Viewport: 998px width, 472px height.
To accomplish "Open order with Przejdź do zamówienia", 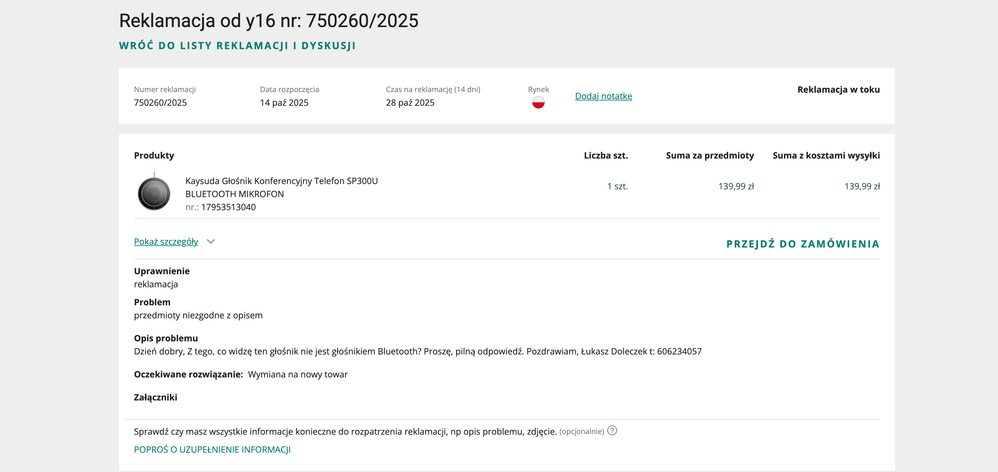I will [x=802, y=244].
